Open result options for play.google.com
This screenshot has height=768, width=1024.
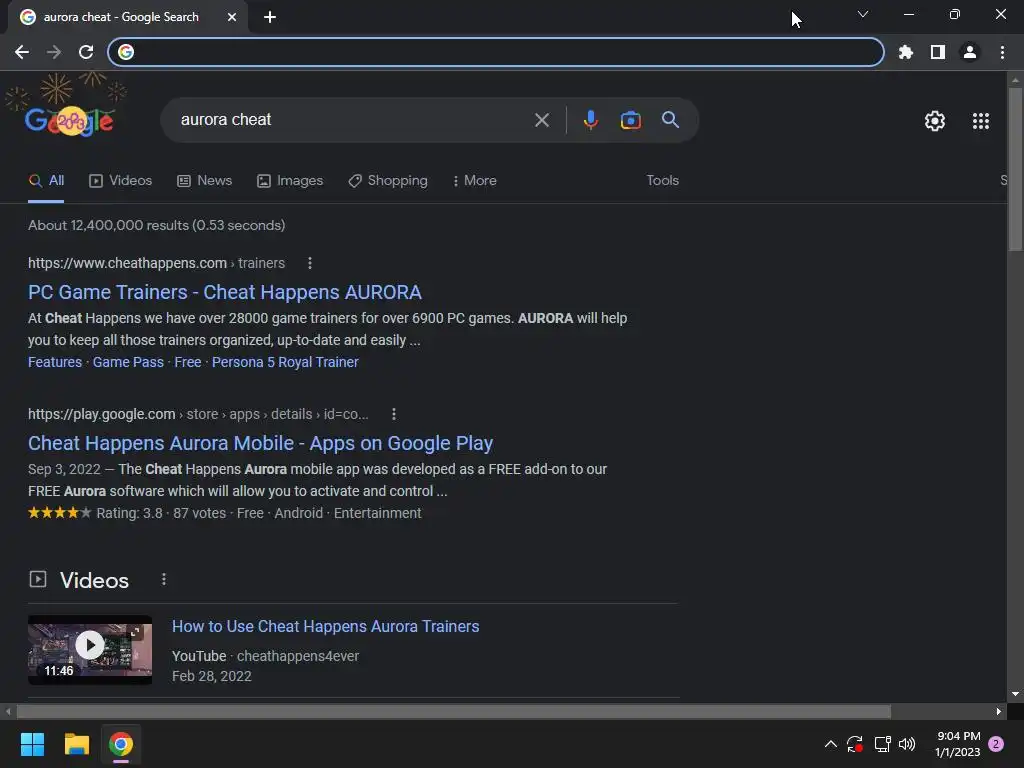point(393,414)
